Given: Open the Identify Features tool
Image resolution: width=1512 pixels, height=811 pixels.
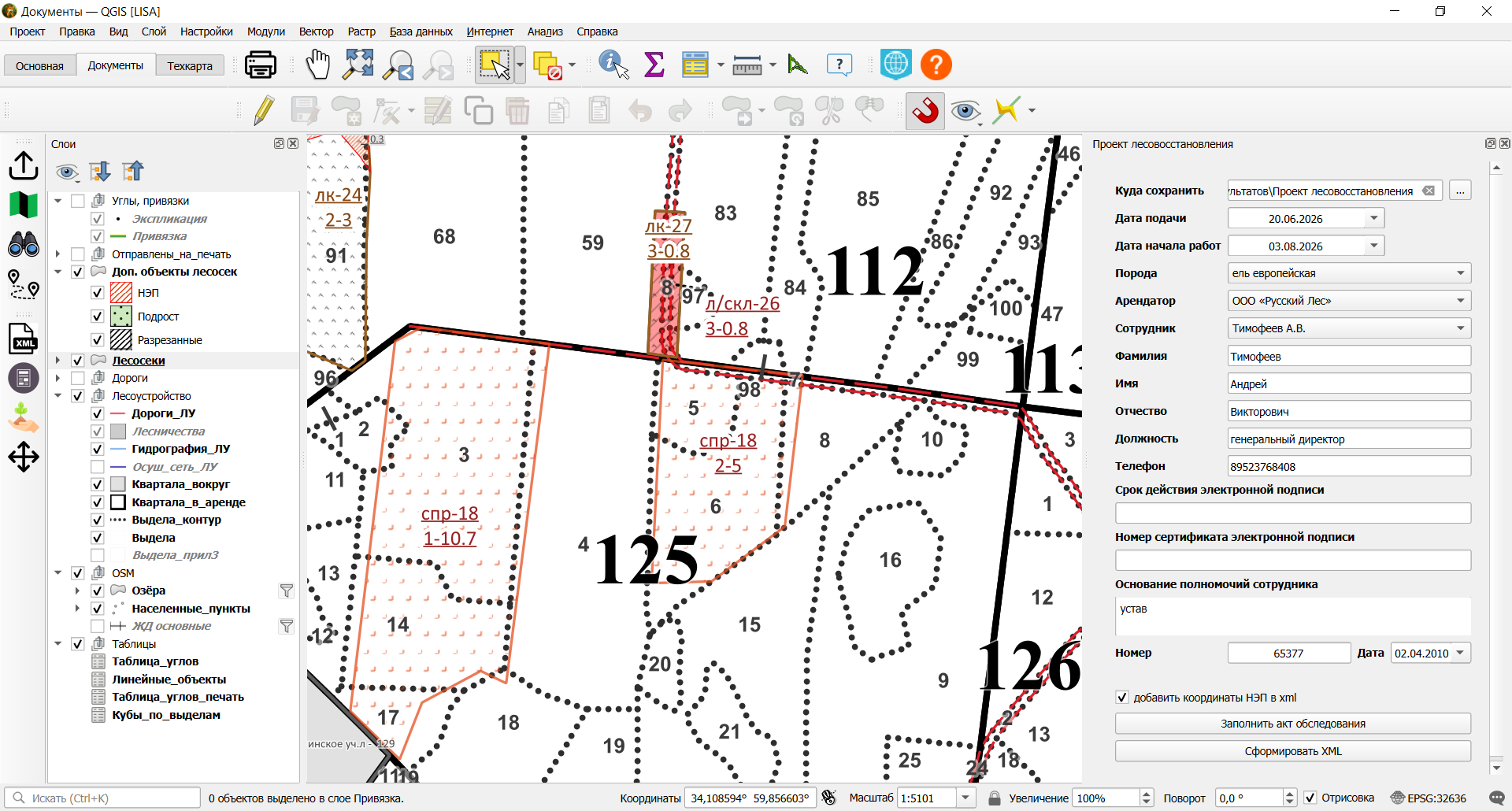Looking at the screenshot, I should point(613,65).
